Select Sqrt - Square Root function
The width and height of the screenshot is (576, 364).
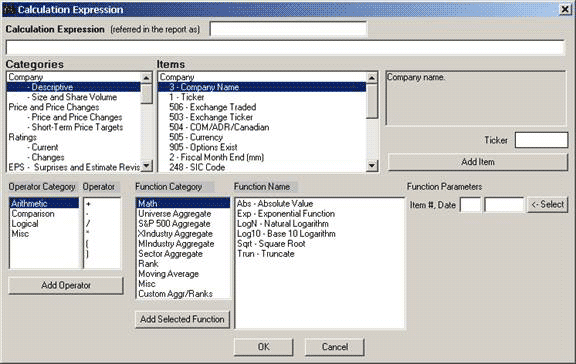click(x=320, y=244)
